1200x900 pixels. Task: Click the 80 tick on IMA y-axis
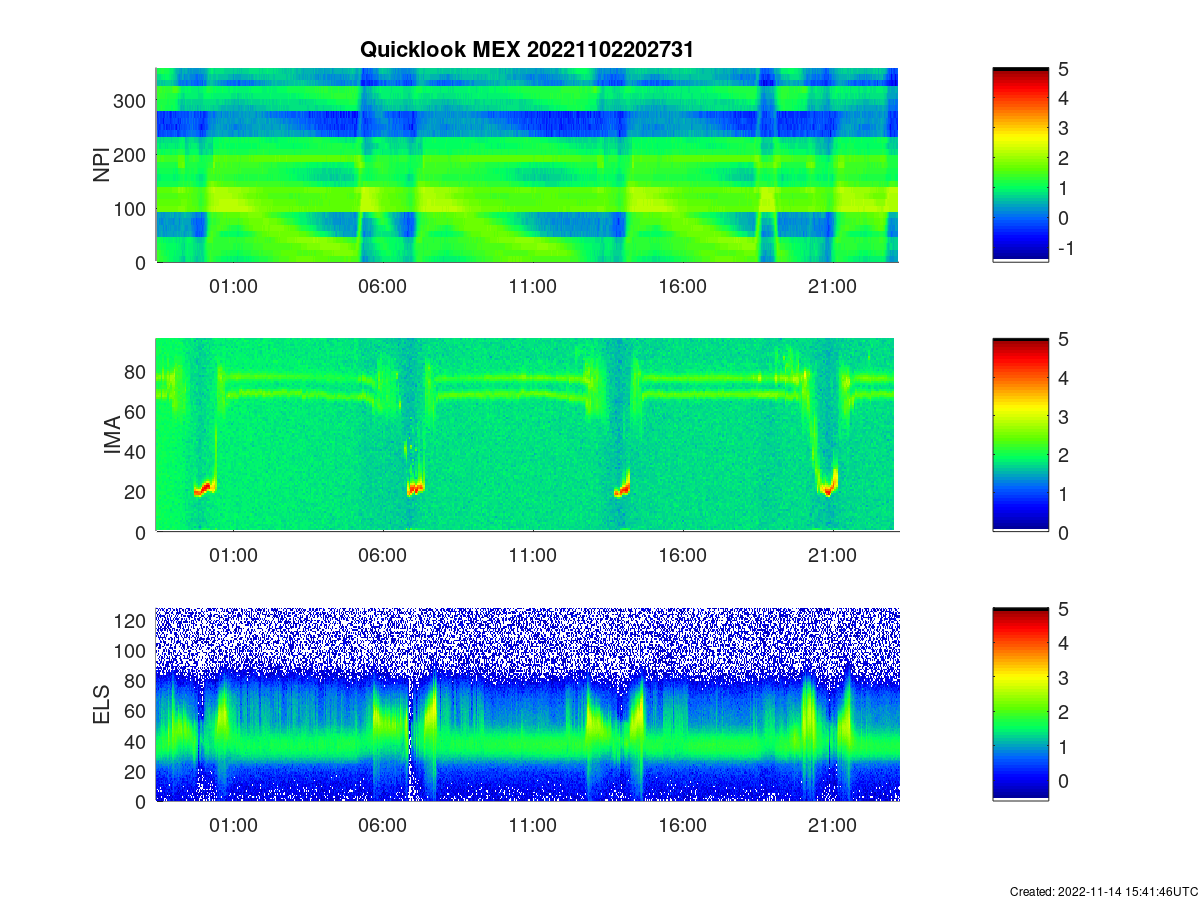point(136,371)
